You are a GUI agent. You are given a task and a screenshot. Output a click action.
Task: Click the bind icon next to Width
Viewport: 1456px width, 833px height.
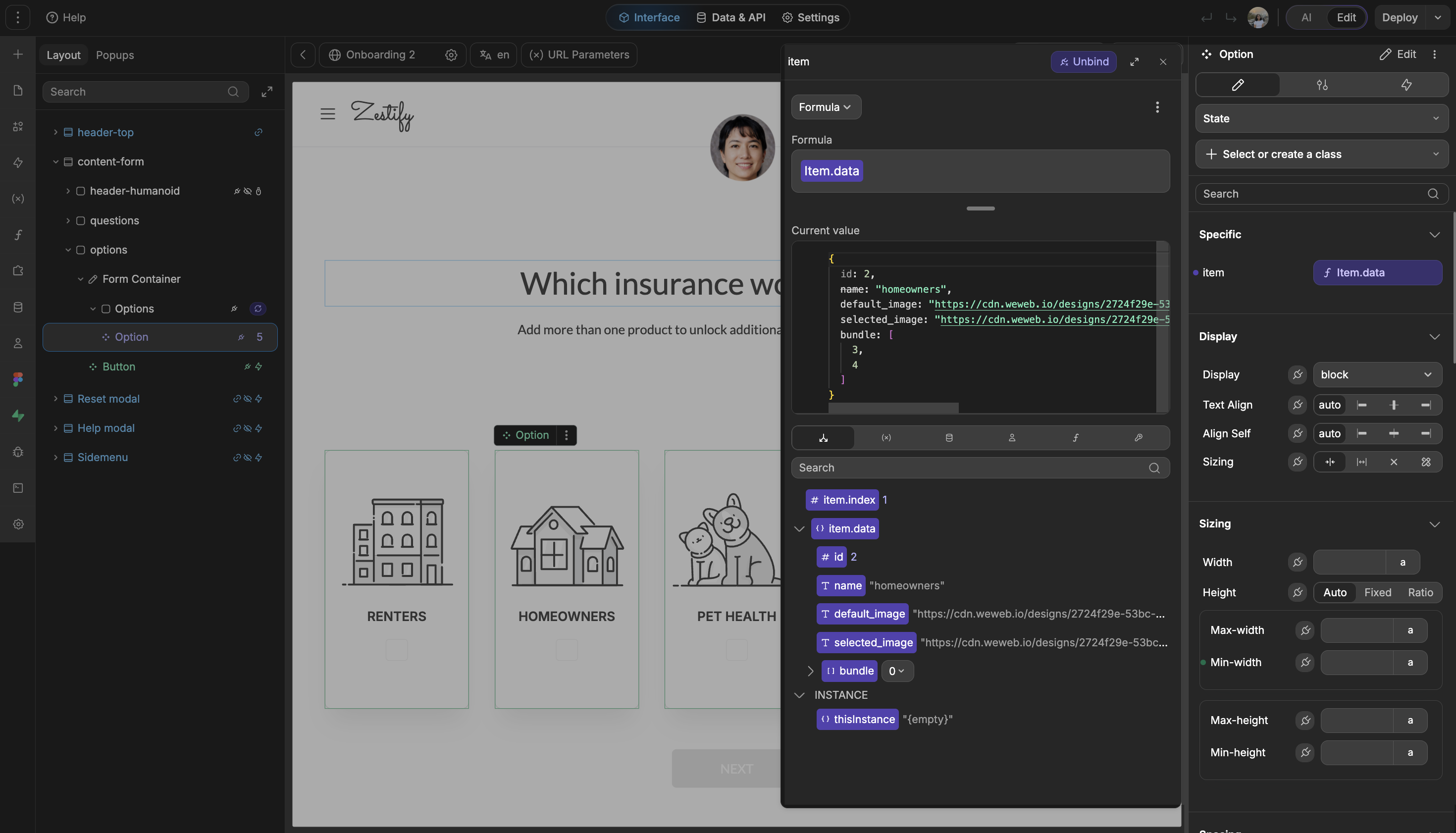[x=1297, y=563]
